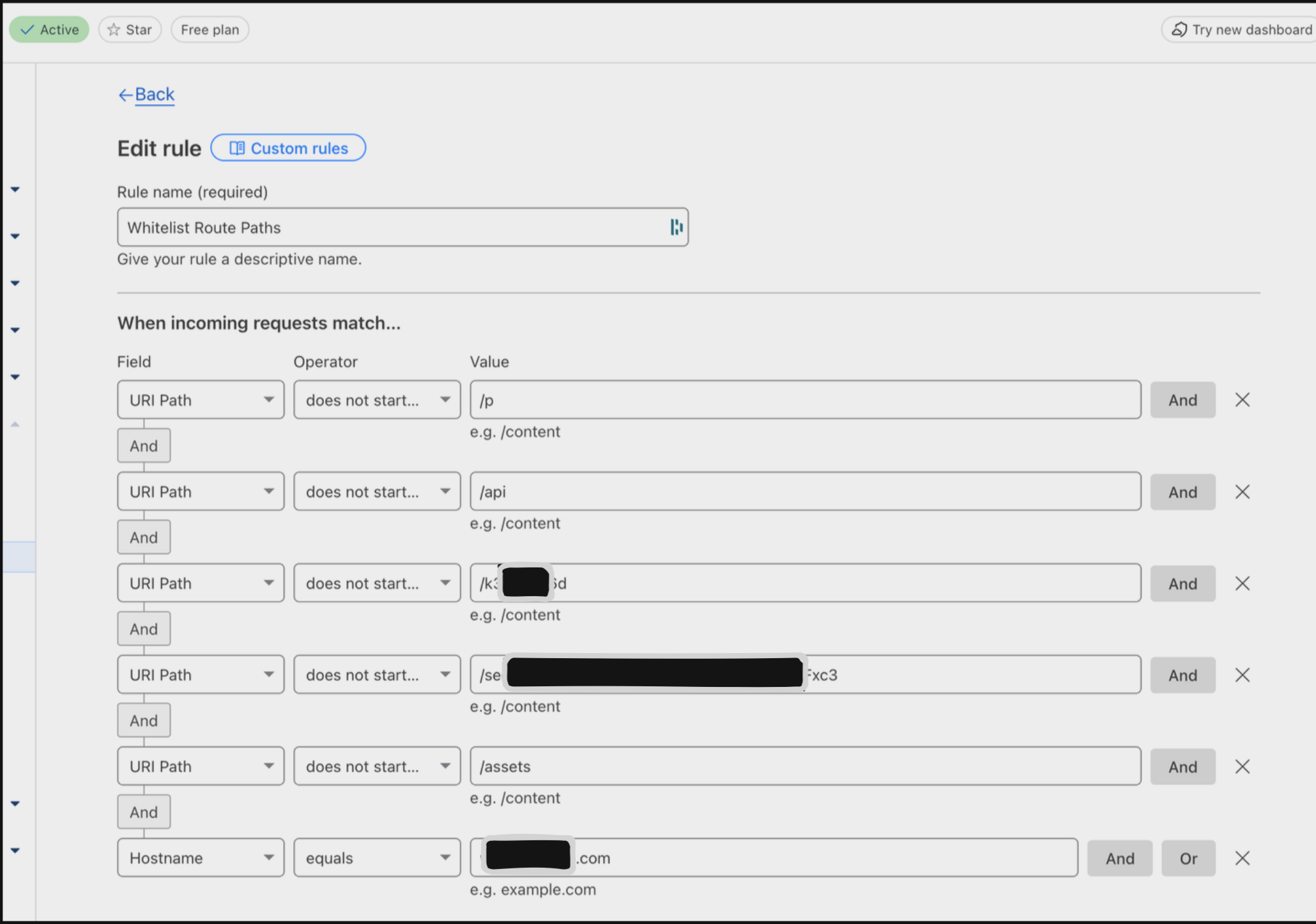
Task: Open Custom rules documentation badge
Action: click(288, 148)
